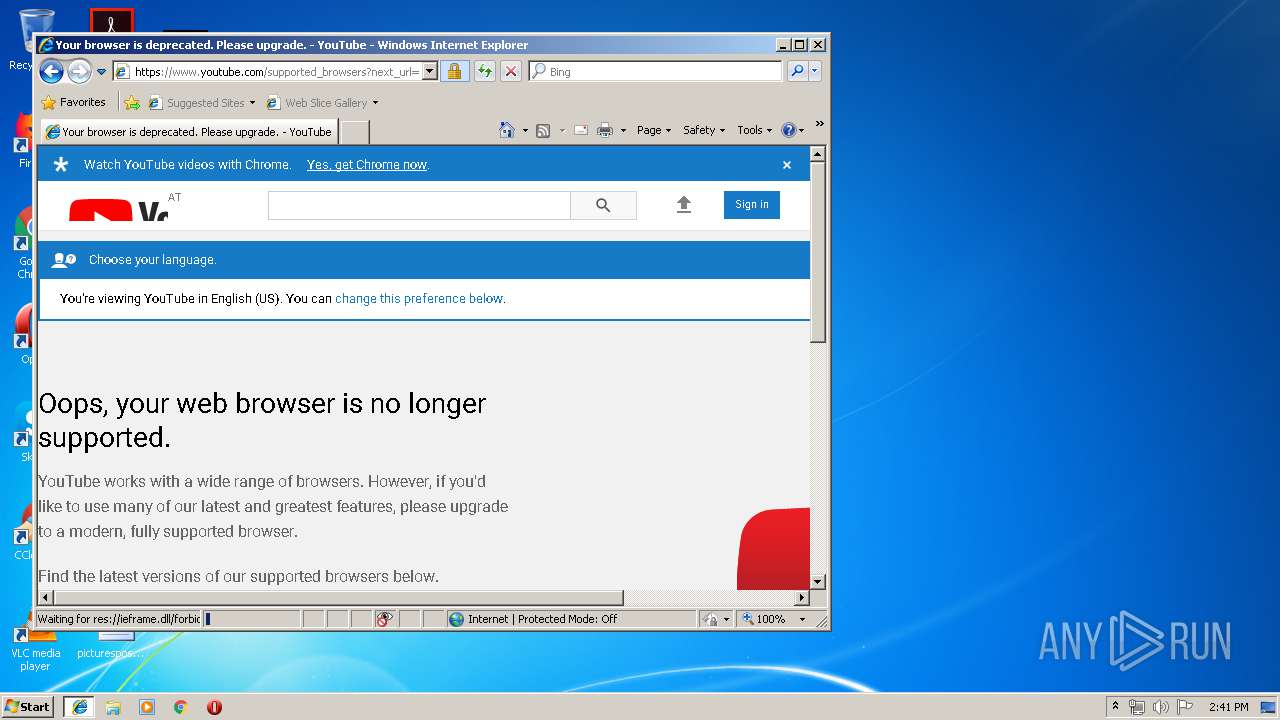The height and width of the screenshot is (720, 1280).
Task: Refresh the page with the green arrows
Action: click(484, 71)
